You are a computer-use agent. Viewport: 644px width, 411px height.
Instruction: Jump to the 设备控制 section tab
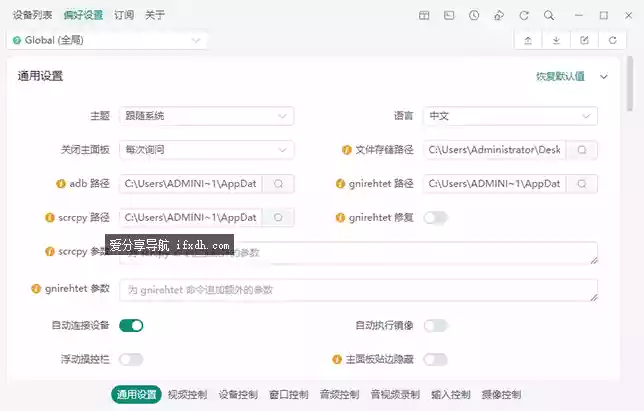[x=238, y=395]
